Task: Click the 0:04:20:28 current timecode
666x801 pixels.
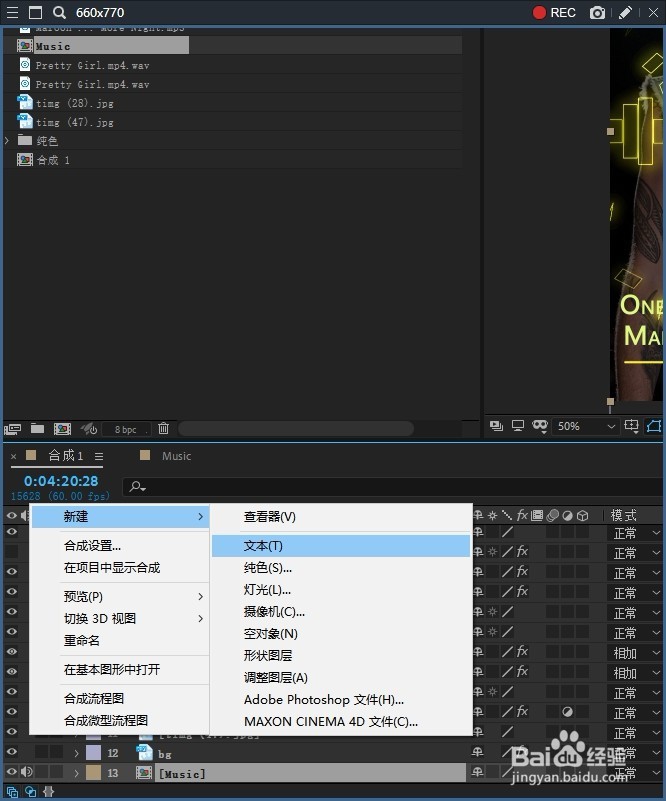Action: click(61, 481)
